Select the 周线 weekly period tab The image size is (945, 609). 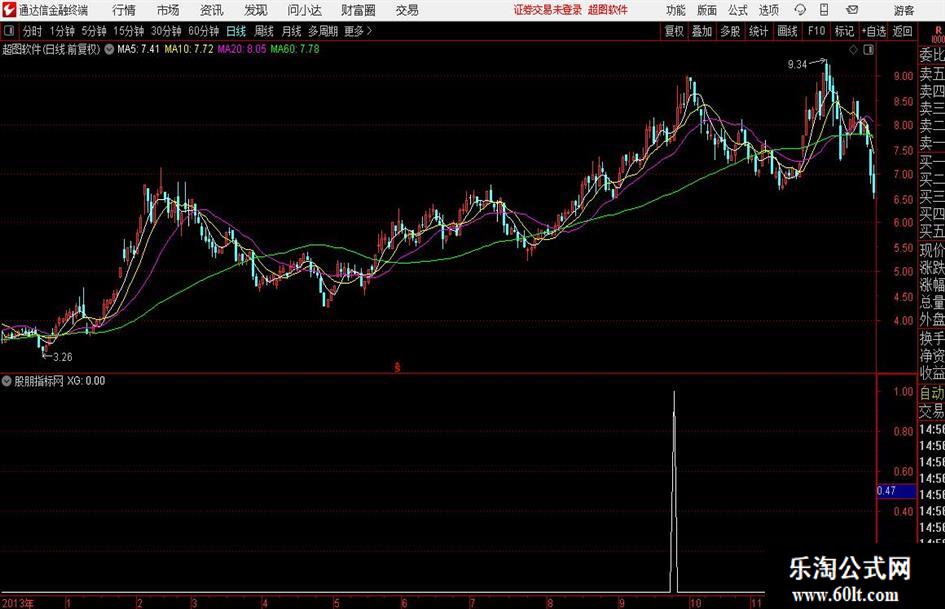[x=264, y=31]
